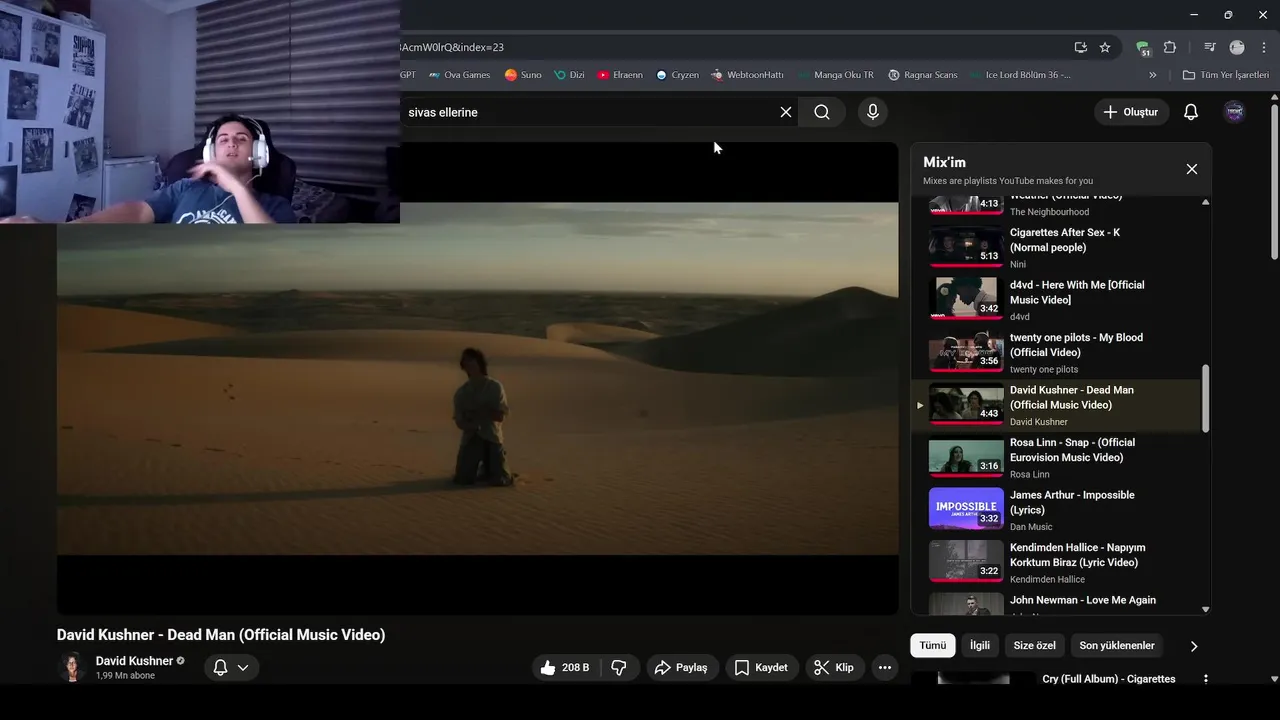Image resolution: width=1280 pixels, height=720 pixels.
Task: Click the YouTube search magnifier button
Action: 822,112
